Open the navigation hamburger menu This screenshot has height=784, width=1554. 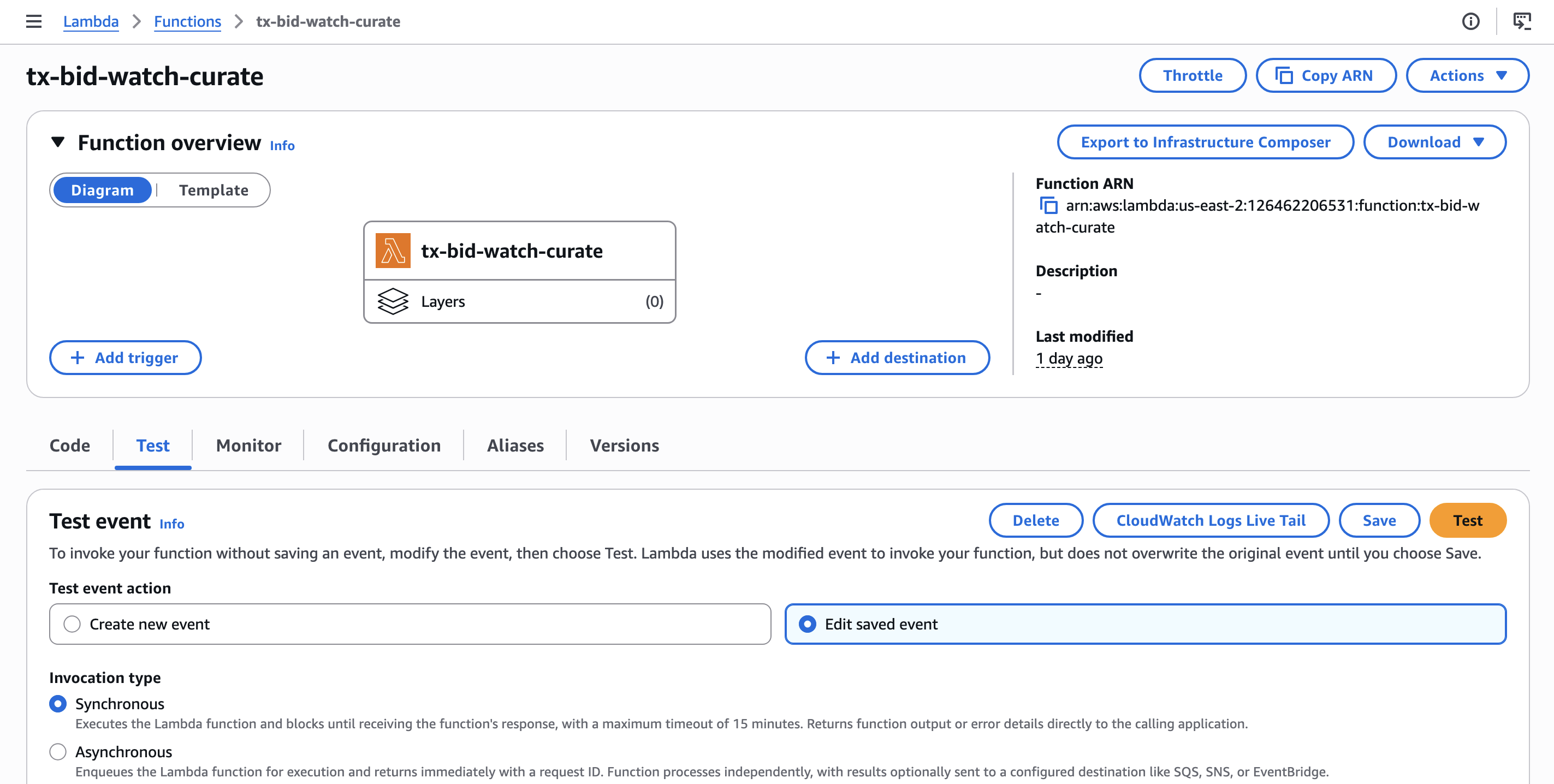point(33,21)
